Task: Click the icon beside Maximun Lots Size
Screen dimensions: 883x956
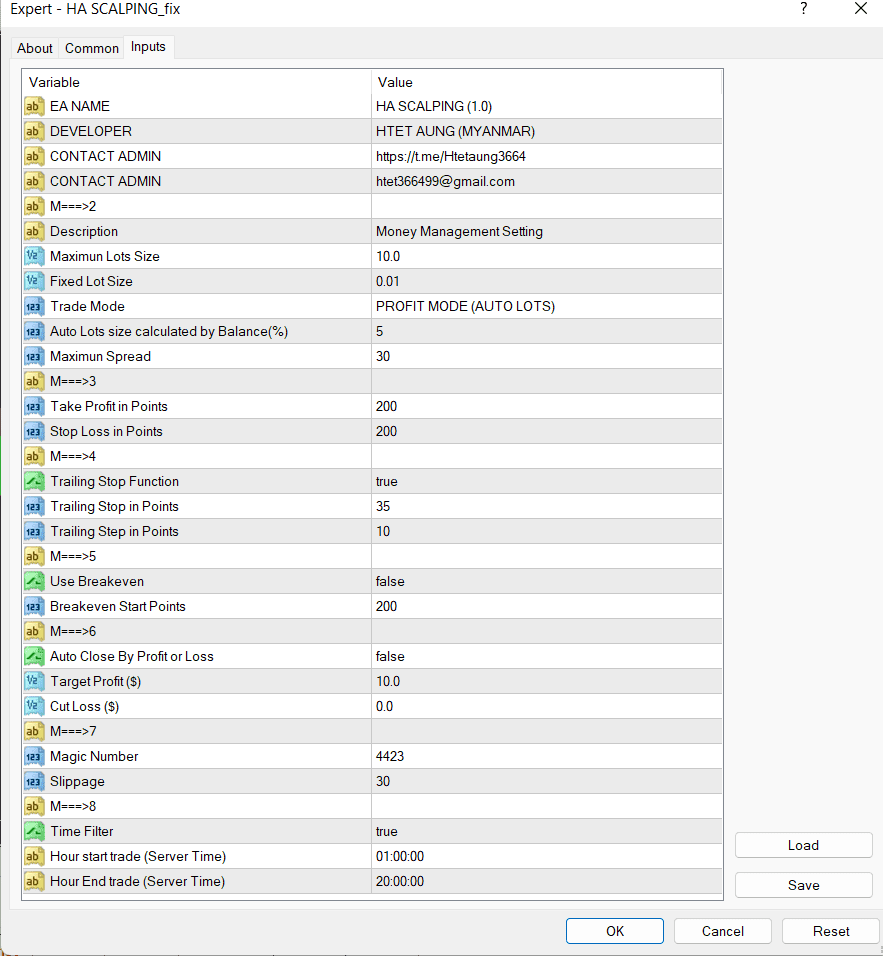Action: pos(34,256)
